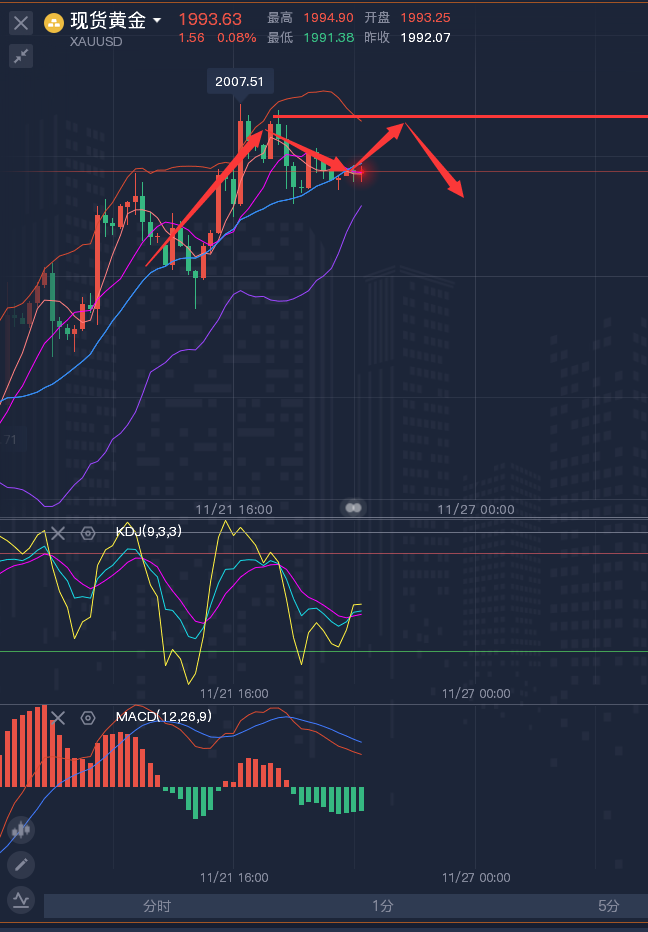648x932 pixels.
Task: Click the KDJ(9,3,3) indicator label
Action: tap(148, 532)
